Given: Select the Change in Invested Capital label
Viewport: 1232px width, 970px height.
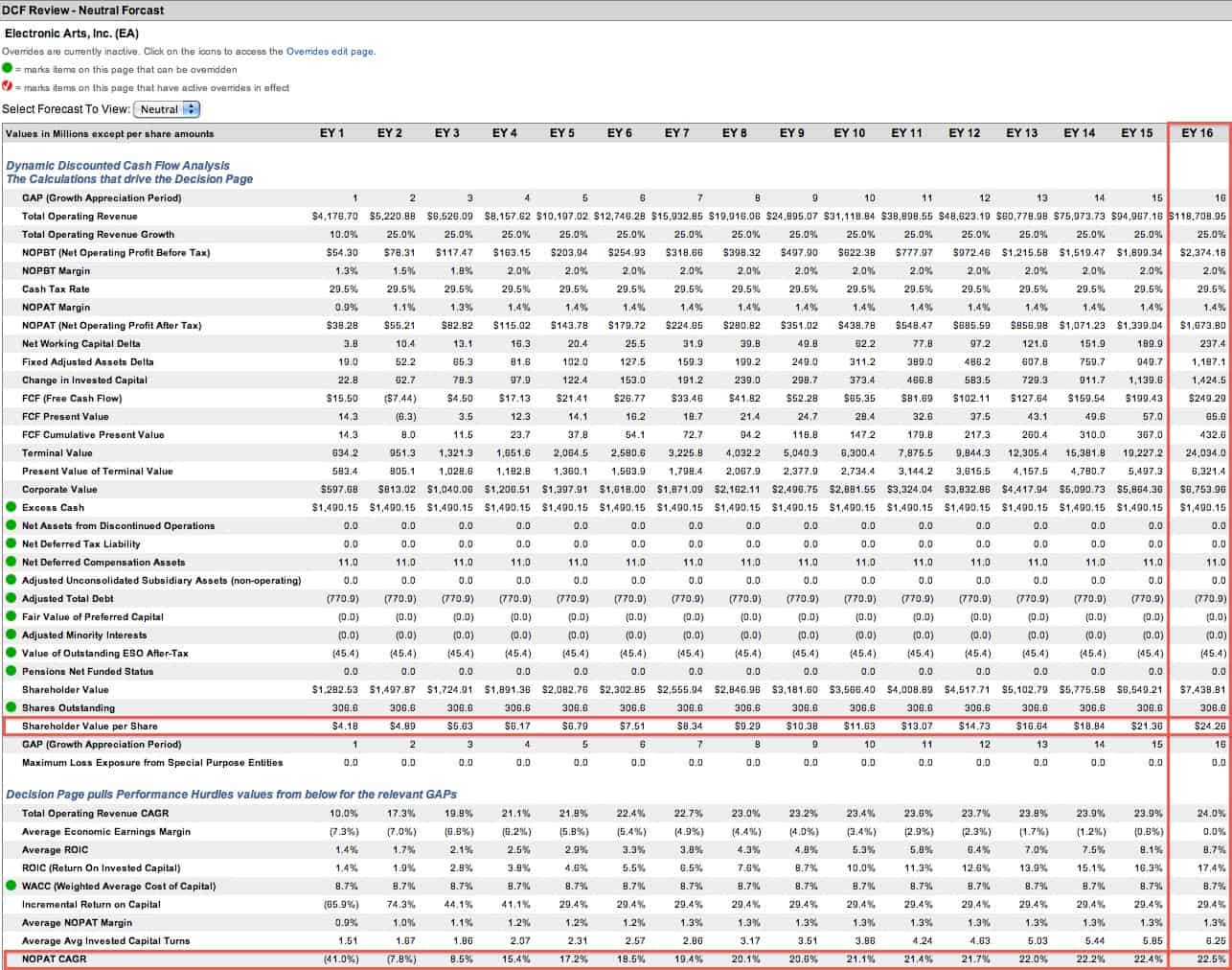Looking at the screenshot, I should pos(84,380).
